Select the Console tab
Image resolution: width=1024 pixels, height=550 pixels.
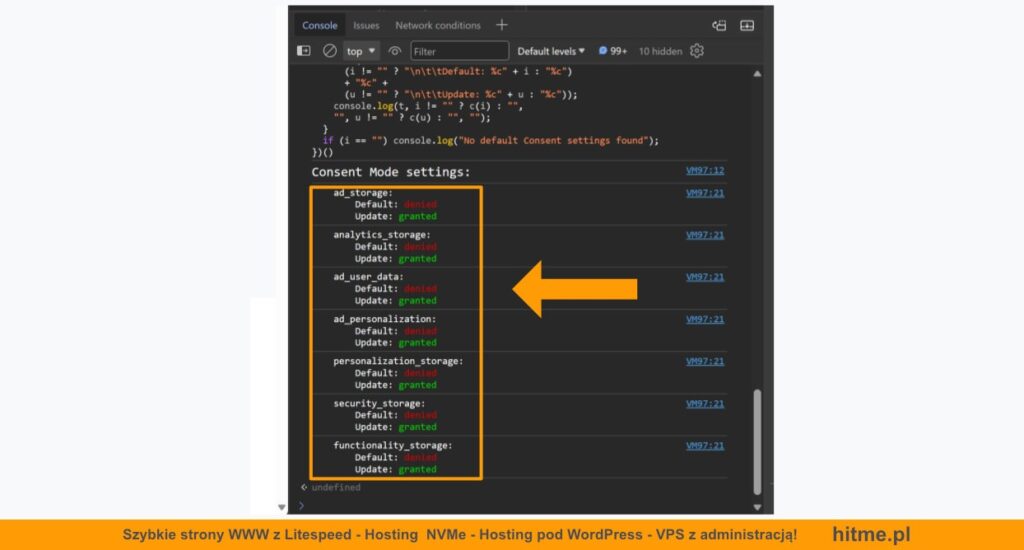[x=320, y=25]
